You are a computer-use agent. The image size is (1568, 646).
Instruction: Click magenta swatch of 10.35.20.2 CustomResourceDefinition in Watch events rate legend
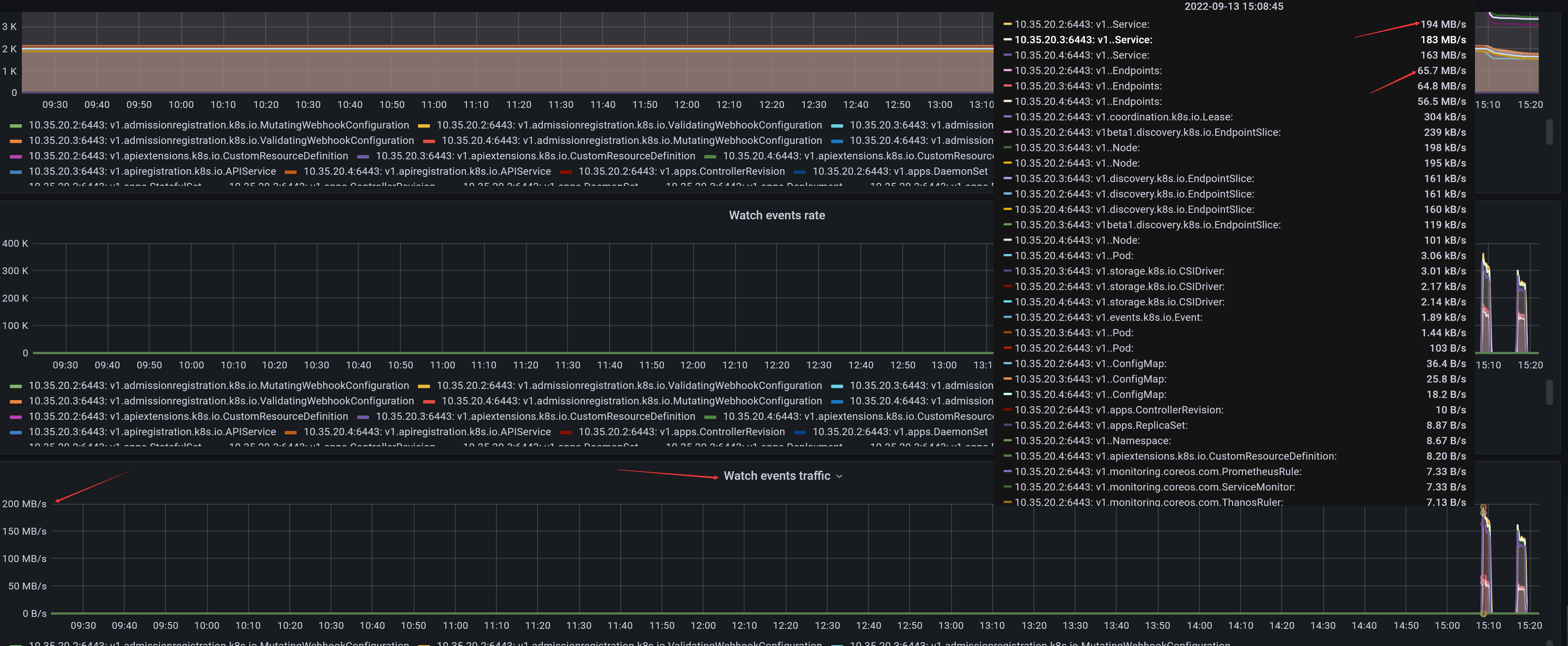point(16,417)
